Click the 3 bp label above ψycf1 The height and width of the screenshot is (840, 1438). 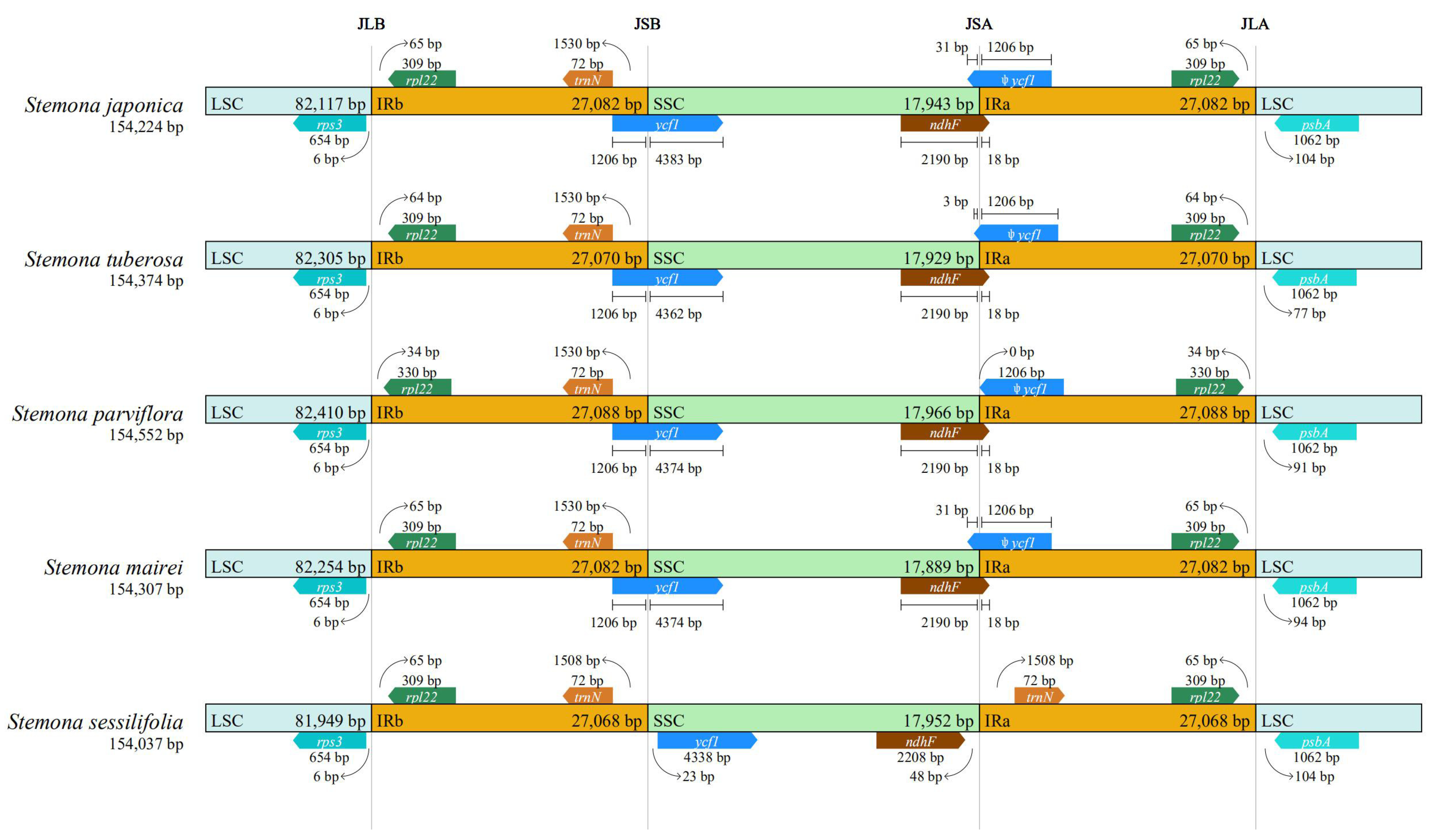[x=955, y=202]
